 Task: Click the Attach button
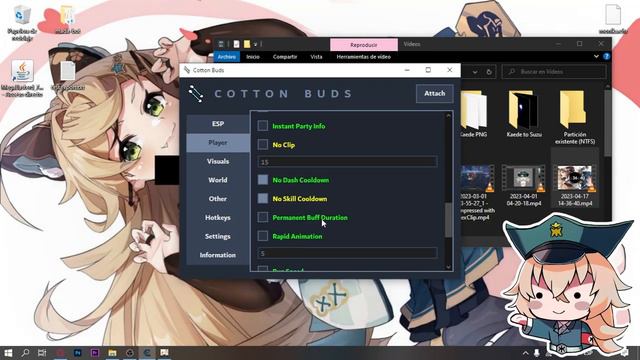click(434, 93)
